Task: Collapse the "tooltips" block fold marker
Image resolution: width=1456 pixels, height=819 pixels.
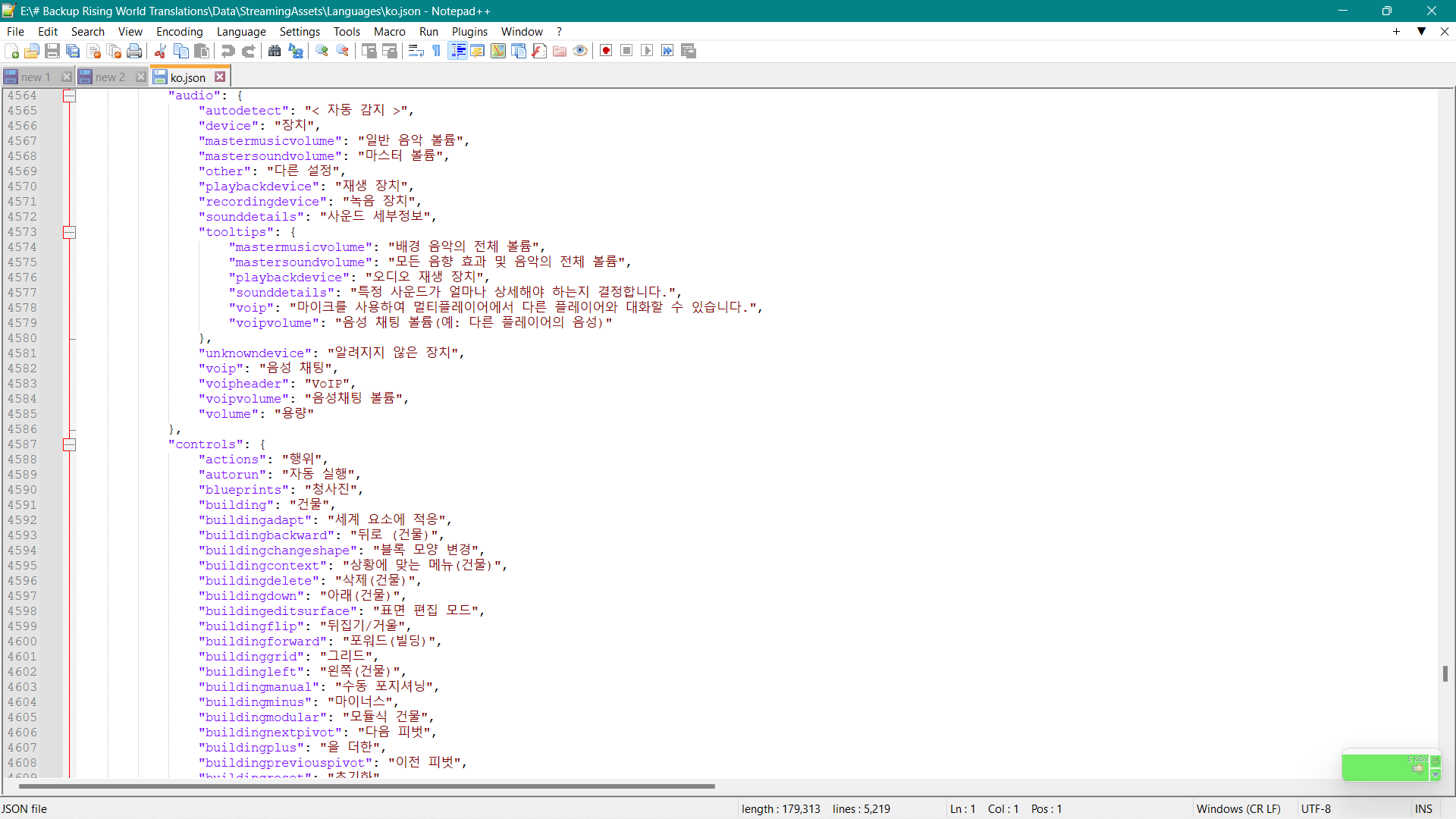Action: pyautogui.click(x=69, y=232)
